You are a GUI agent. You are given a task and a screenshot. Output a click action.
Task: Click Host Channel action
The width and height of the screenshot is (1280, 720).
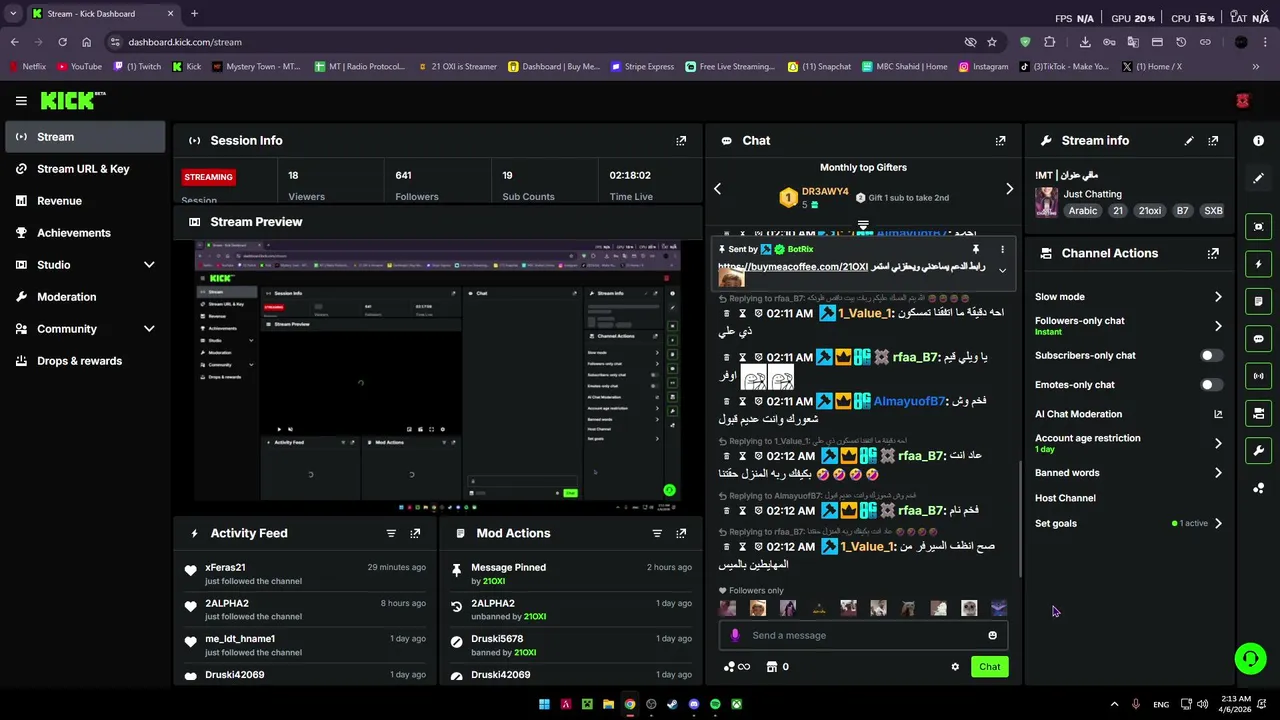[1065, 498]
